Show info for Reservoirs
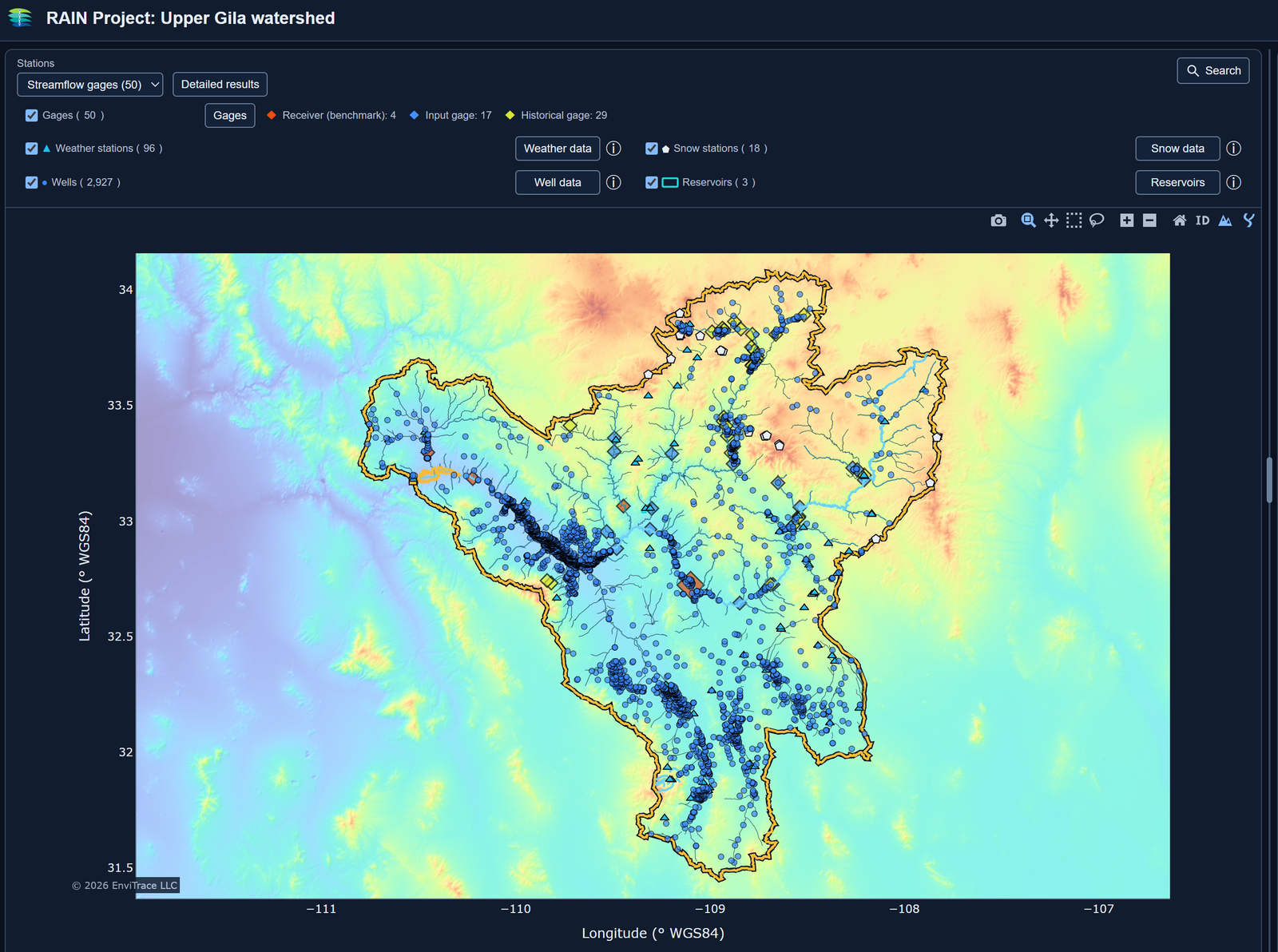This screenshot has width=1278, height=952. [1233, 182]
